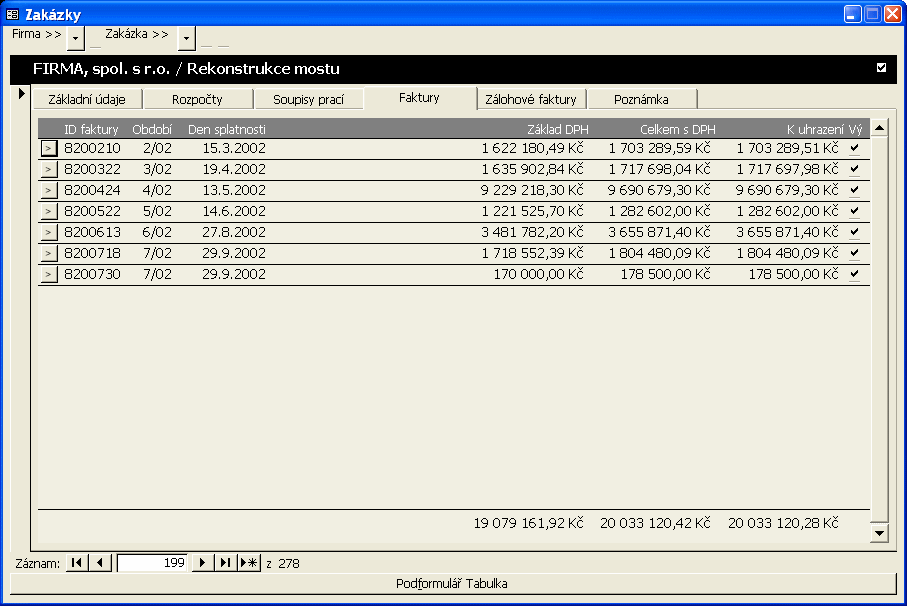Open detail of invoice 8200210

pyautogui.click(x=49, y=148)
